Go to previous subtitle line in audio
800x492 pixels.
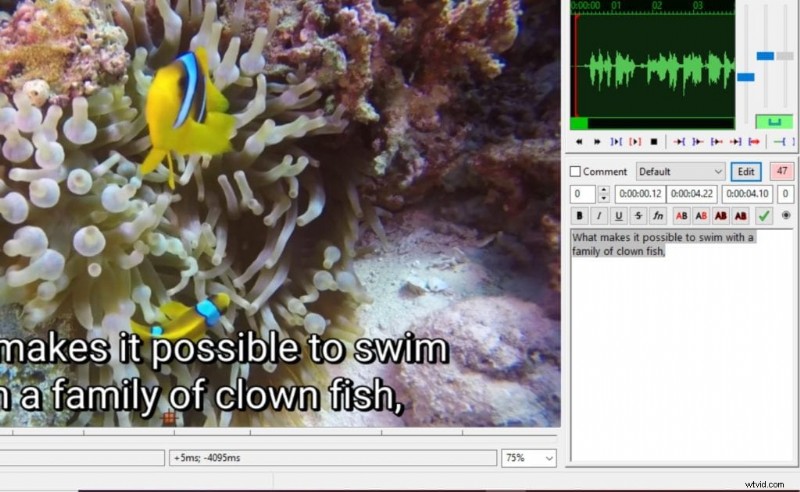click(x=579, y=142)
